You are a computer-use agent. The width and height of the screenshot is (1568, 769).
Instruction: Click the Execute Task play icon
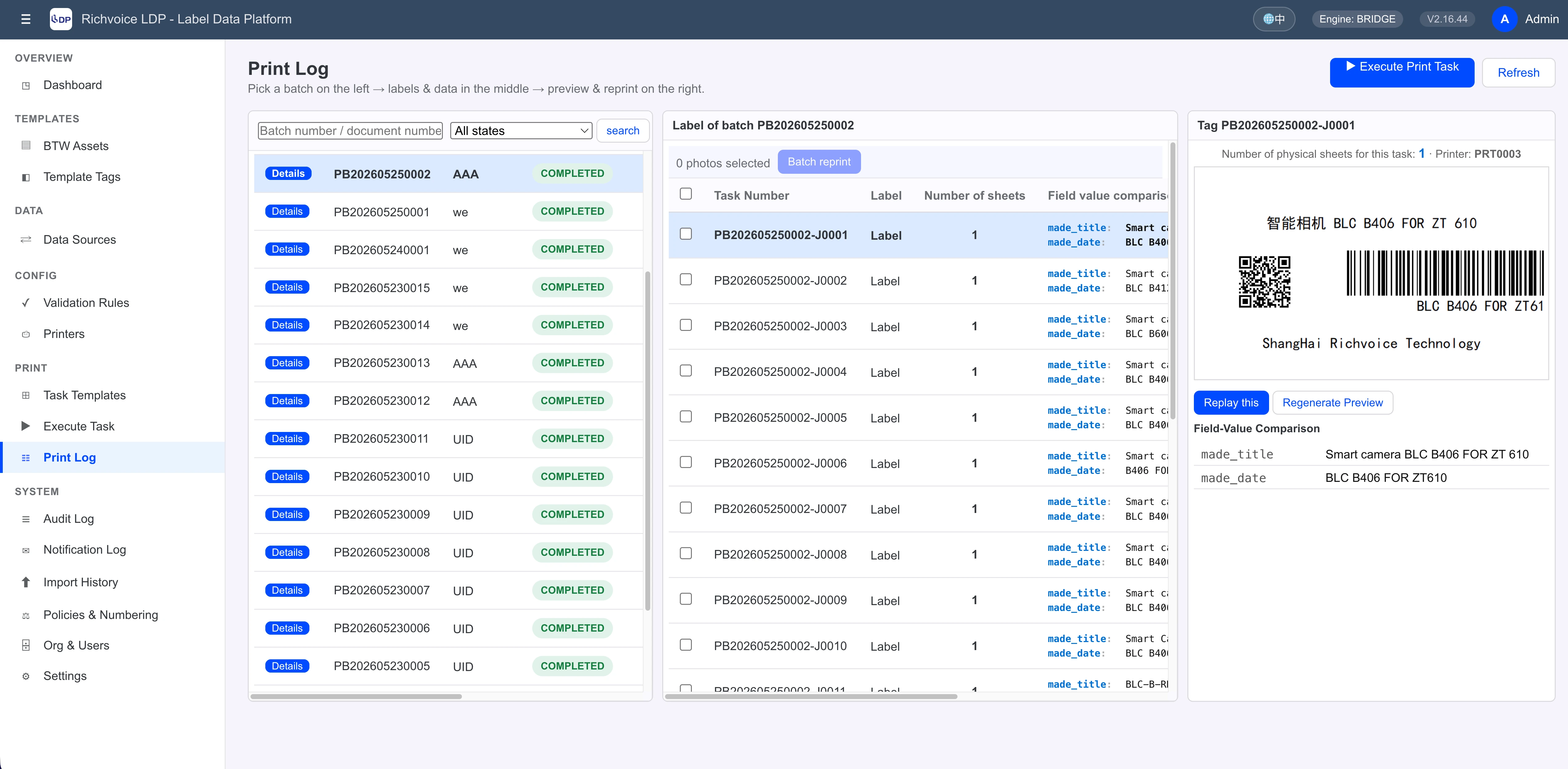point(26,426)
